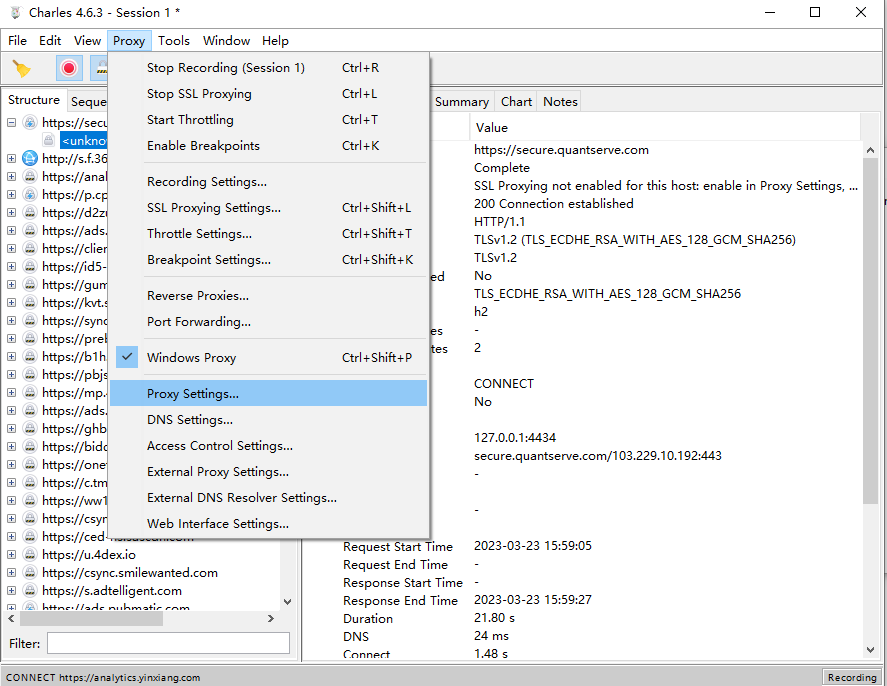Open Port Forwarding... menu item
Viewport: 887px width, 686px height.
[268, 322]
